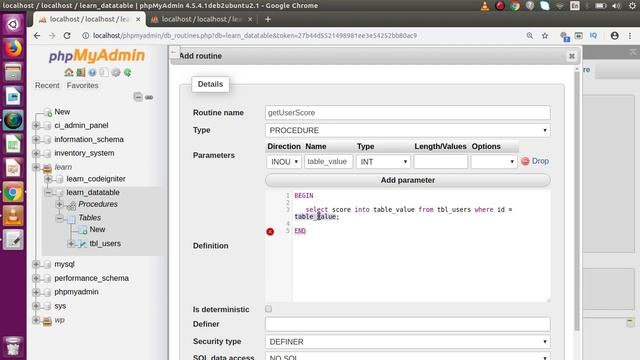Open the performance_schema database
This screenshot has height=360, width=640.
[91, 278]
